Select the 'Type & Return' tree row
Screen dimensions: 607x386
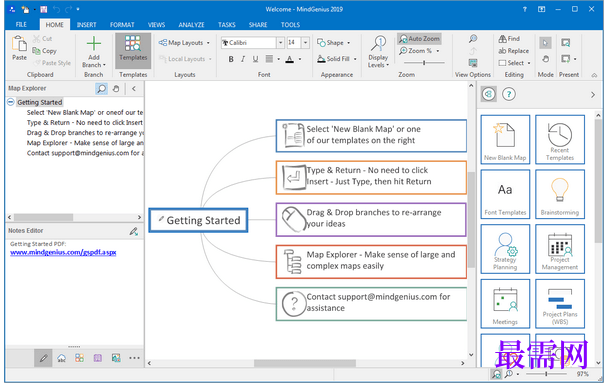tap(85, 122)
